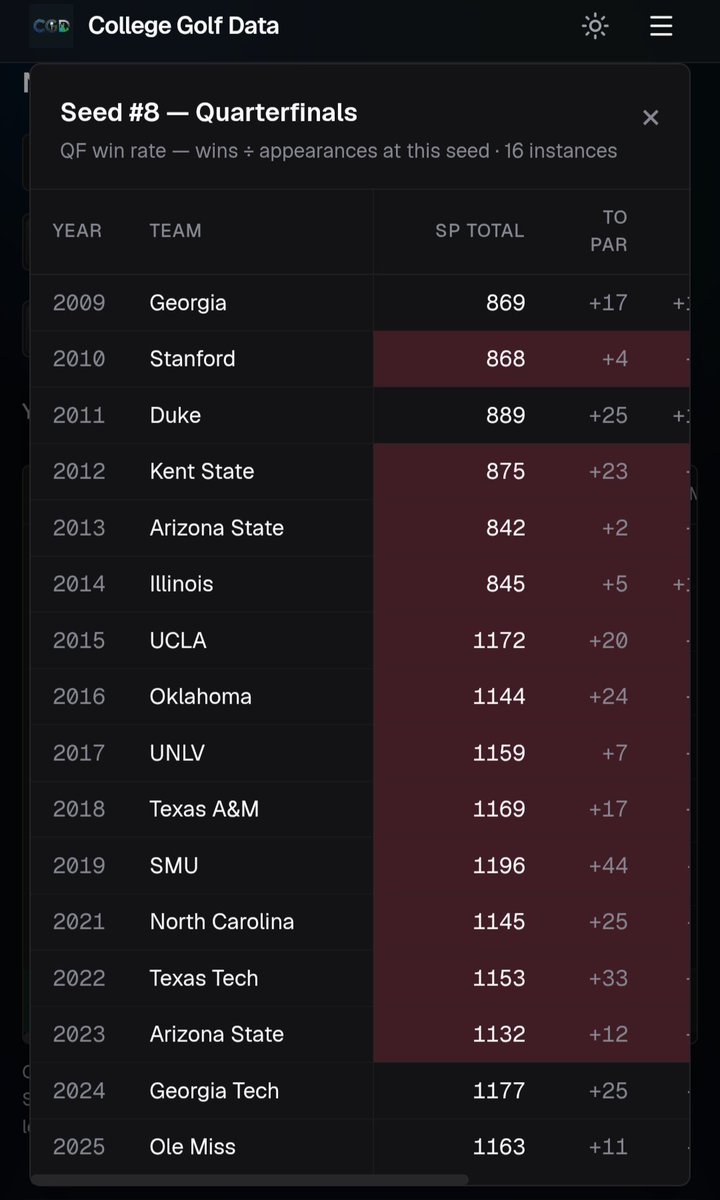This screenshot has width=720, height=1200.
Task: Select the 2019 SMU row
Action: pyautogui.click(x=360, y=866)
